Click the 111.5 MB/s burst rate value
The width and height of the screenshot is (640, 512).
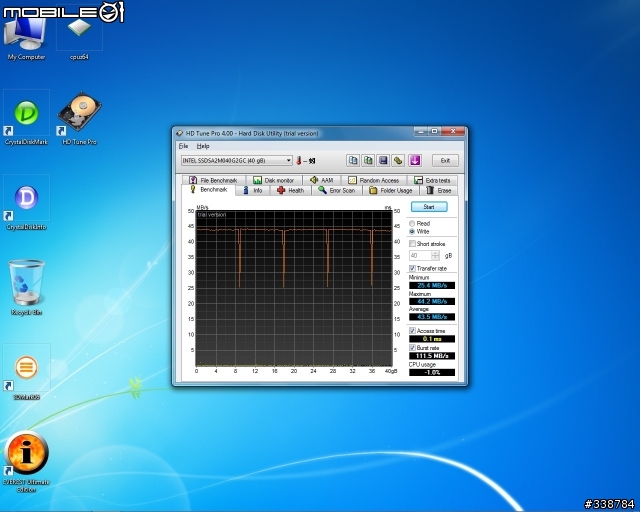(x=432, y=356)
